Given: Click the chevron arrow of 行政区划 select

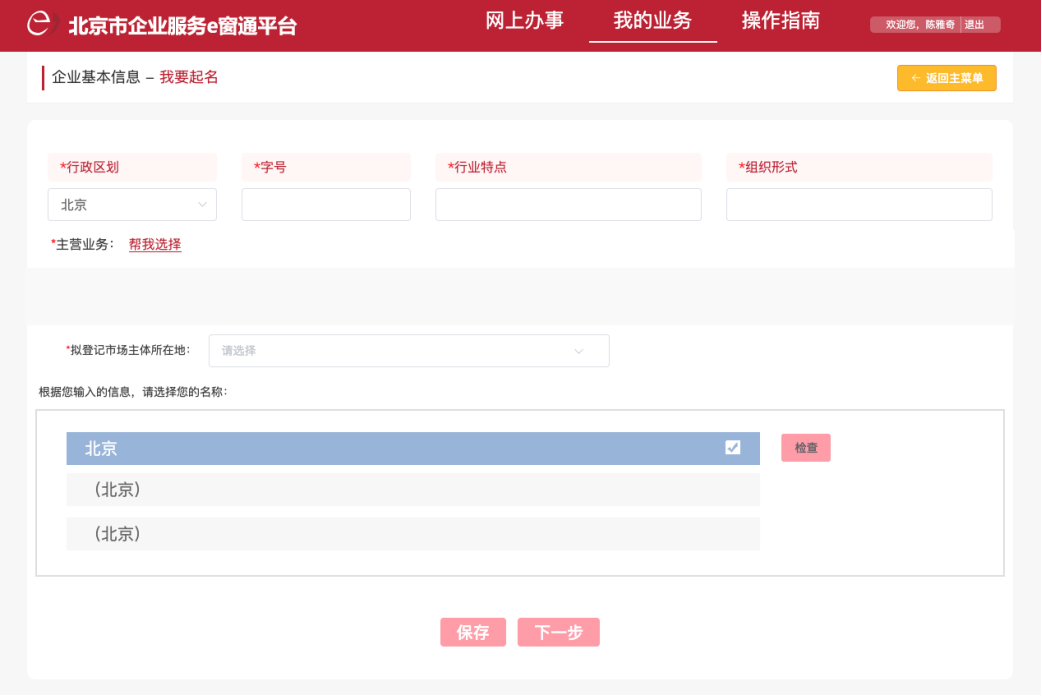Looking at the screenshot, I should coord(202,205).
